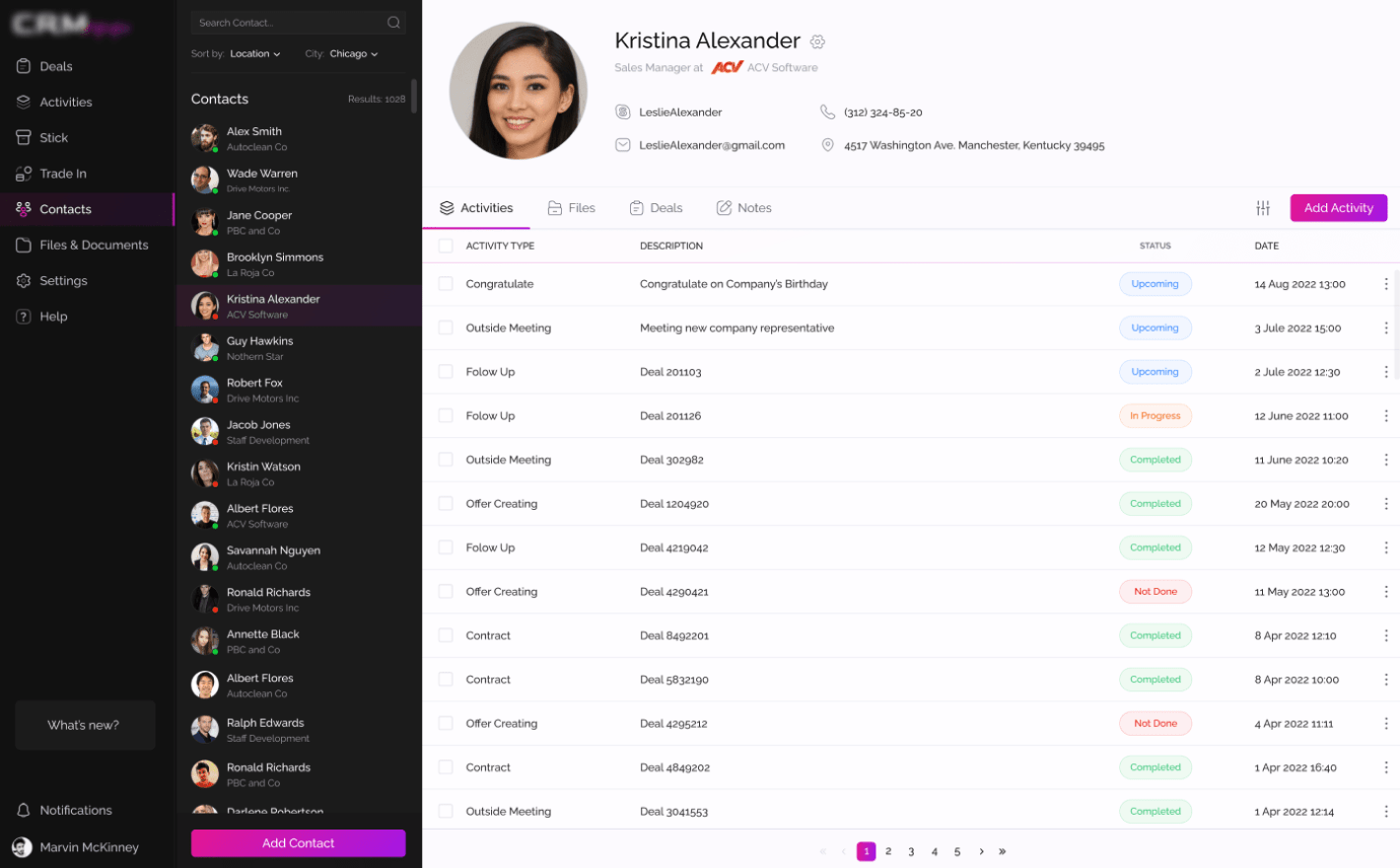
Task: Click the Notifications bell icon
Action: [24, 810]
